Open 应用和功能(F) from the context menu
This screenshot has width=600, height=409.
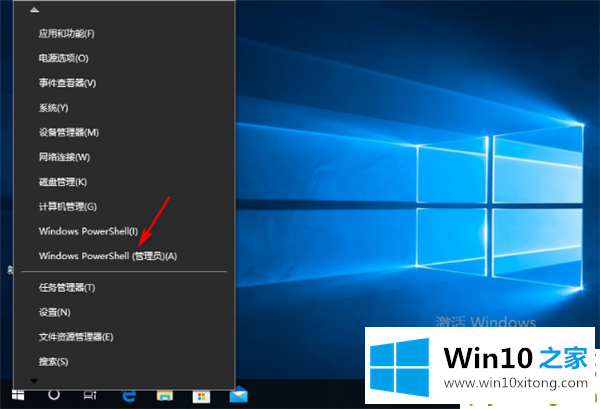coord(124,34)
